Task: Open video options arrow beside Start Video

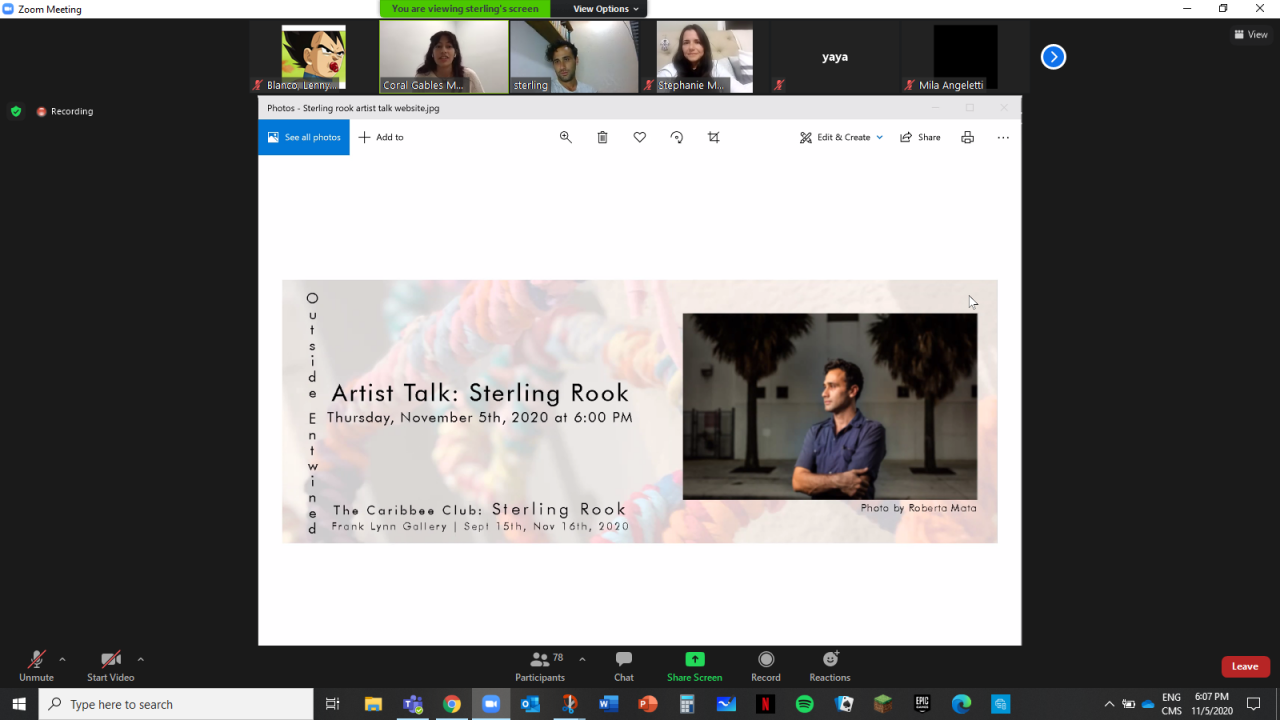Action: 140,659
